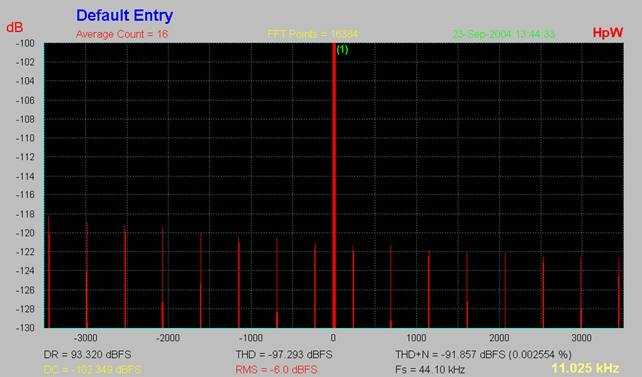The height and width of the screenshot is (377, 642).
Task: Click the red 'HpW' logo text
Action: pos(608,33)
